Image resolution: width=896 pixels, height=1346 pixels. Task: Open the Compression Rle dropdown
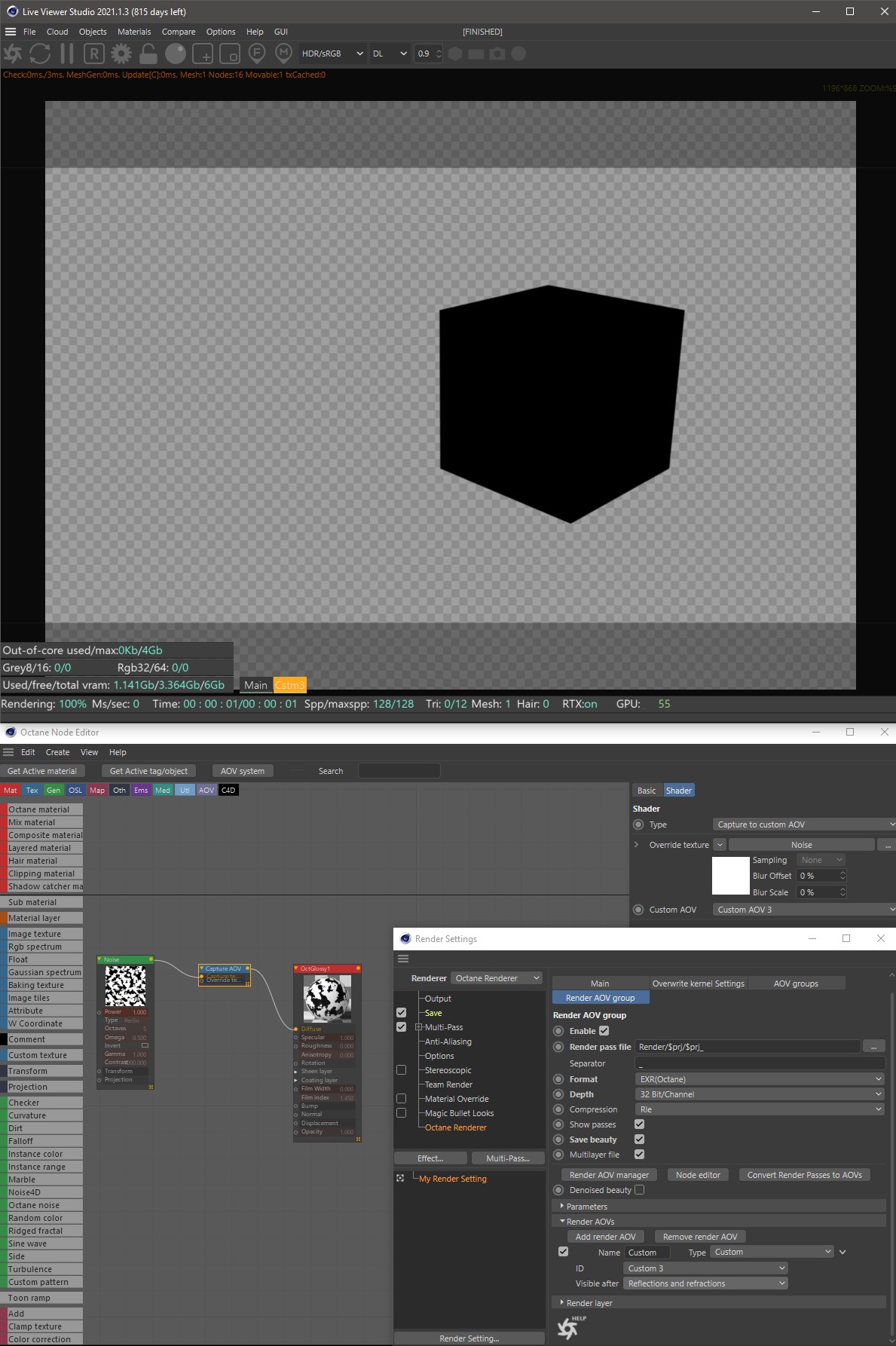[760, 1109]
